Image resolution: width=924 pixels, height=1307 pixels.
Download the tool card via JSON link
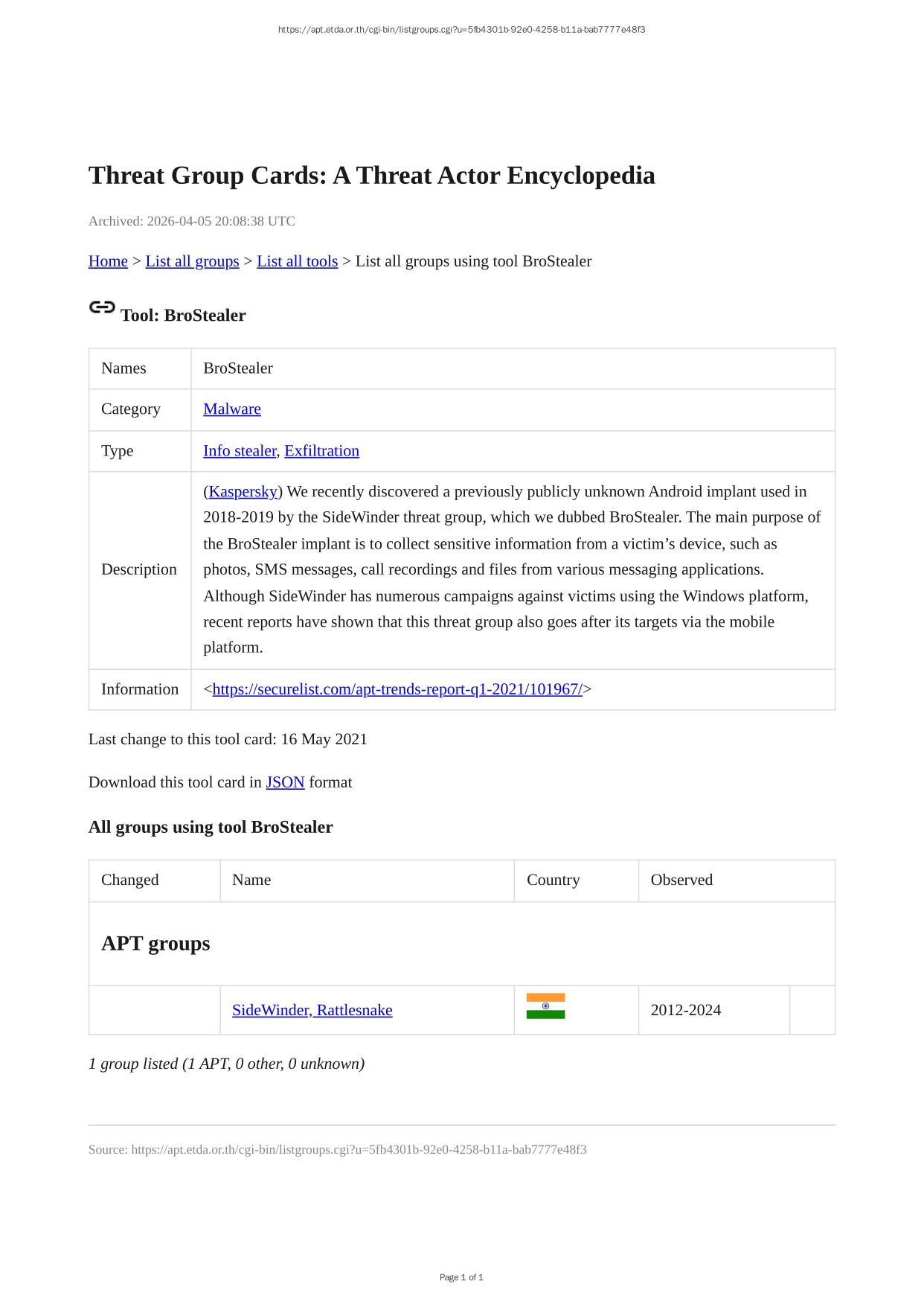(285, 782)
